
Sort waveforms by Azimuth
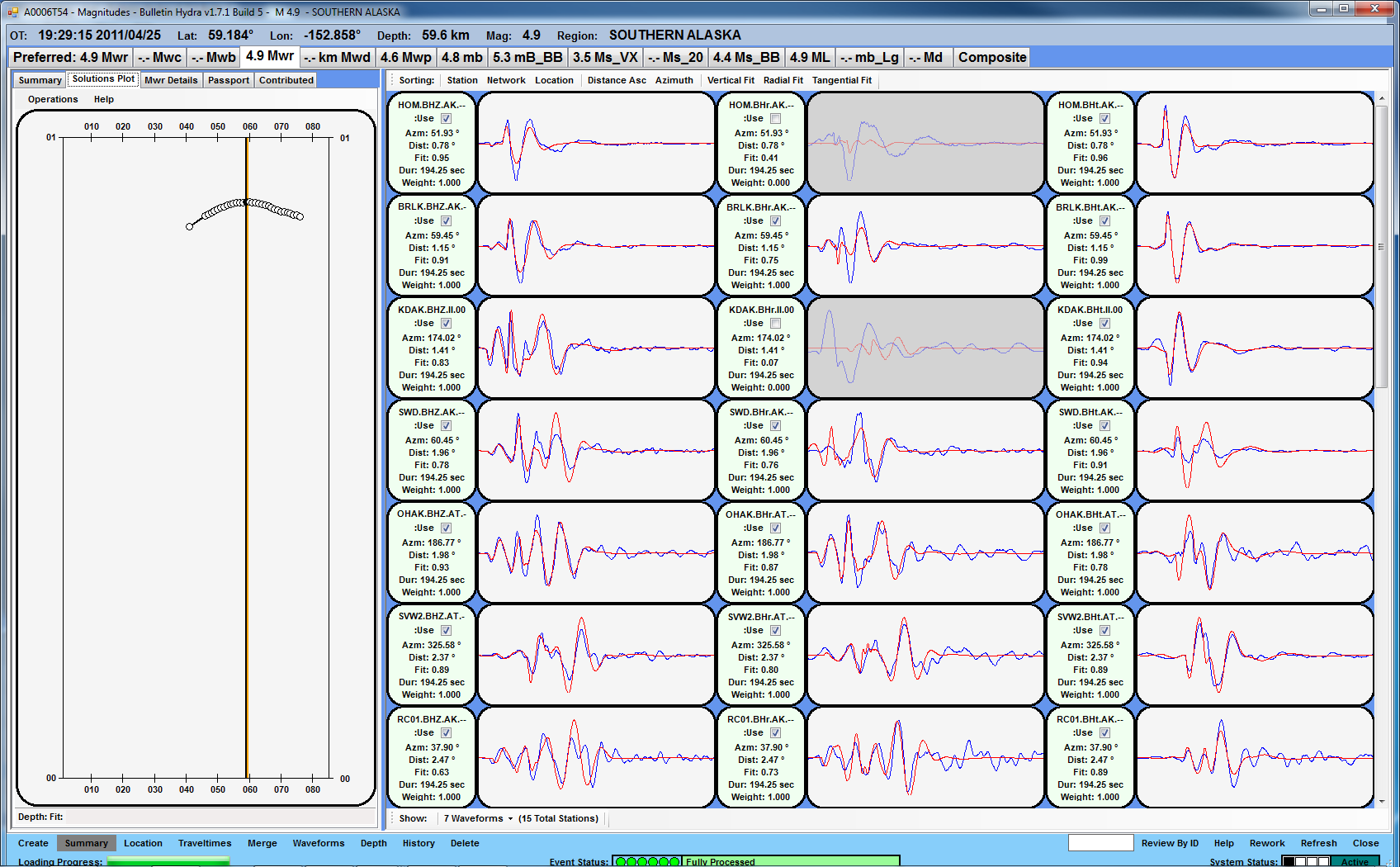(x=674, y=80)
